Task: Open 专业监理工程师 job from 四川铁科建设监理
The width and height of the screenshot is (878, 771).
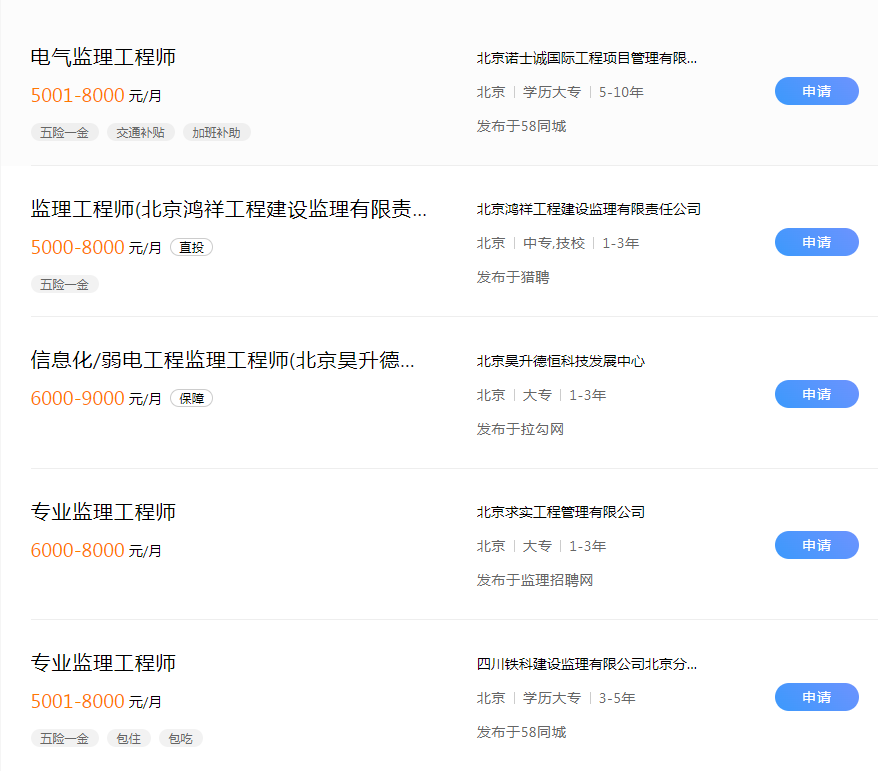Action: point(103,664)
